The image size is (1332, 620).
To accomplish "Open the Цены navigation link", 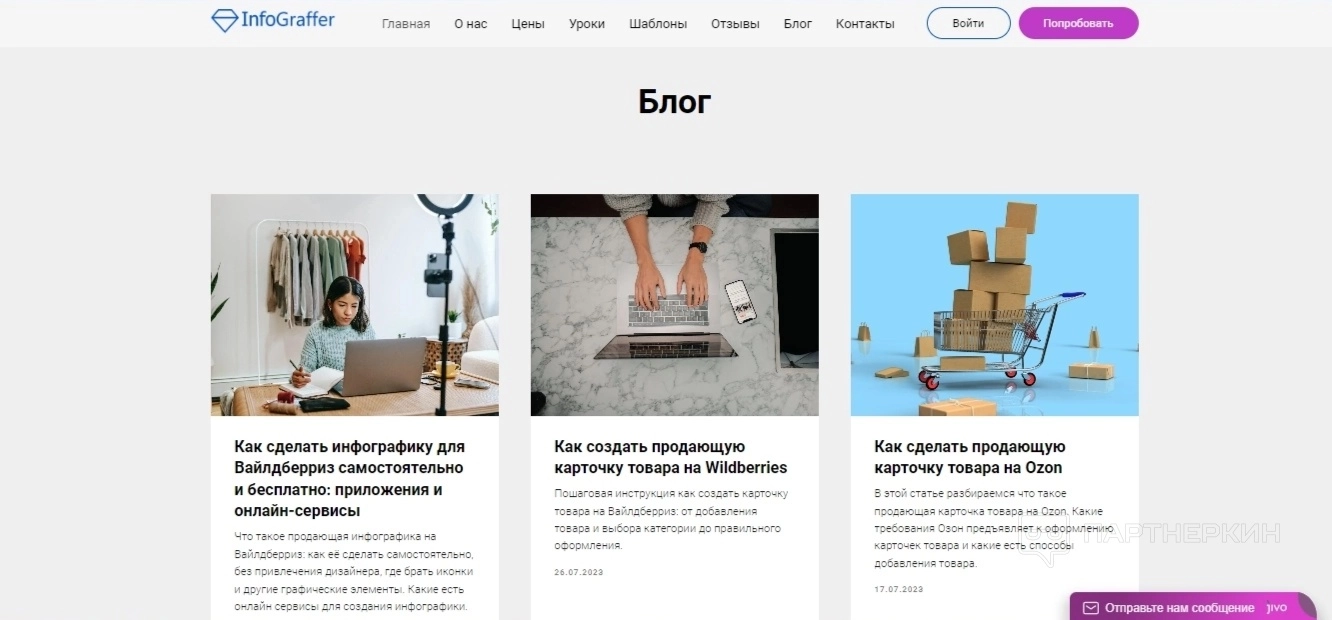I will [x=528, y=24].
